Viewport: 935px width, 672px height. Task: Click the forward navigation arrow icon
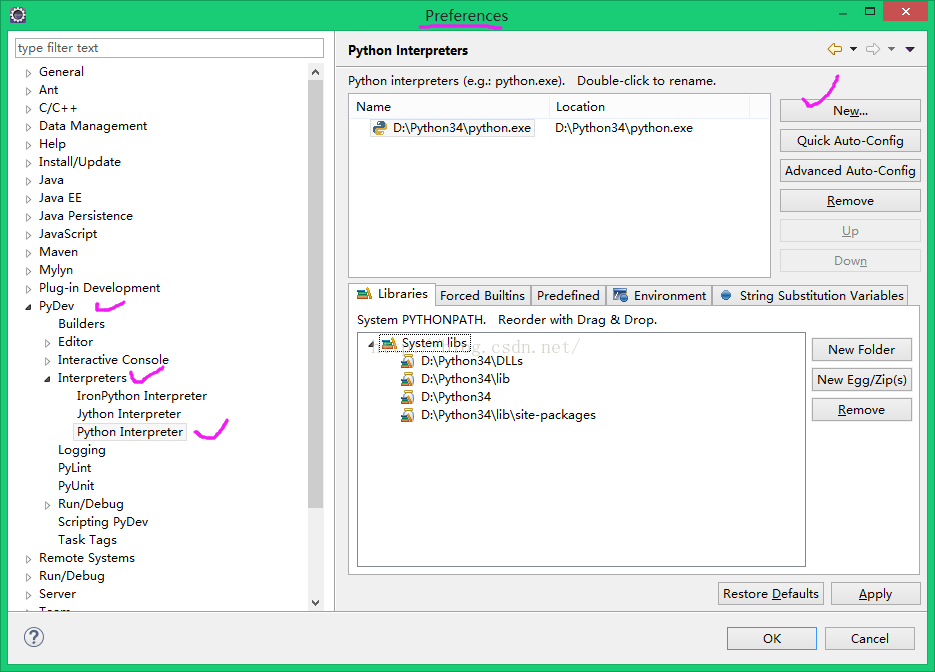point(872,49)
